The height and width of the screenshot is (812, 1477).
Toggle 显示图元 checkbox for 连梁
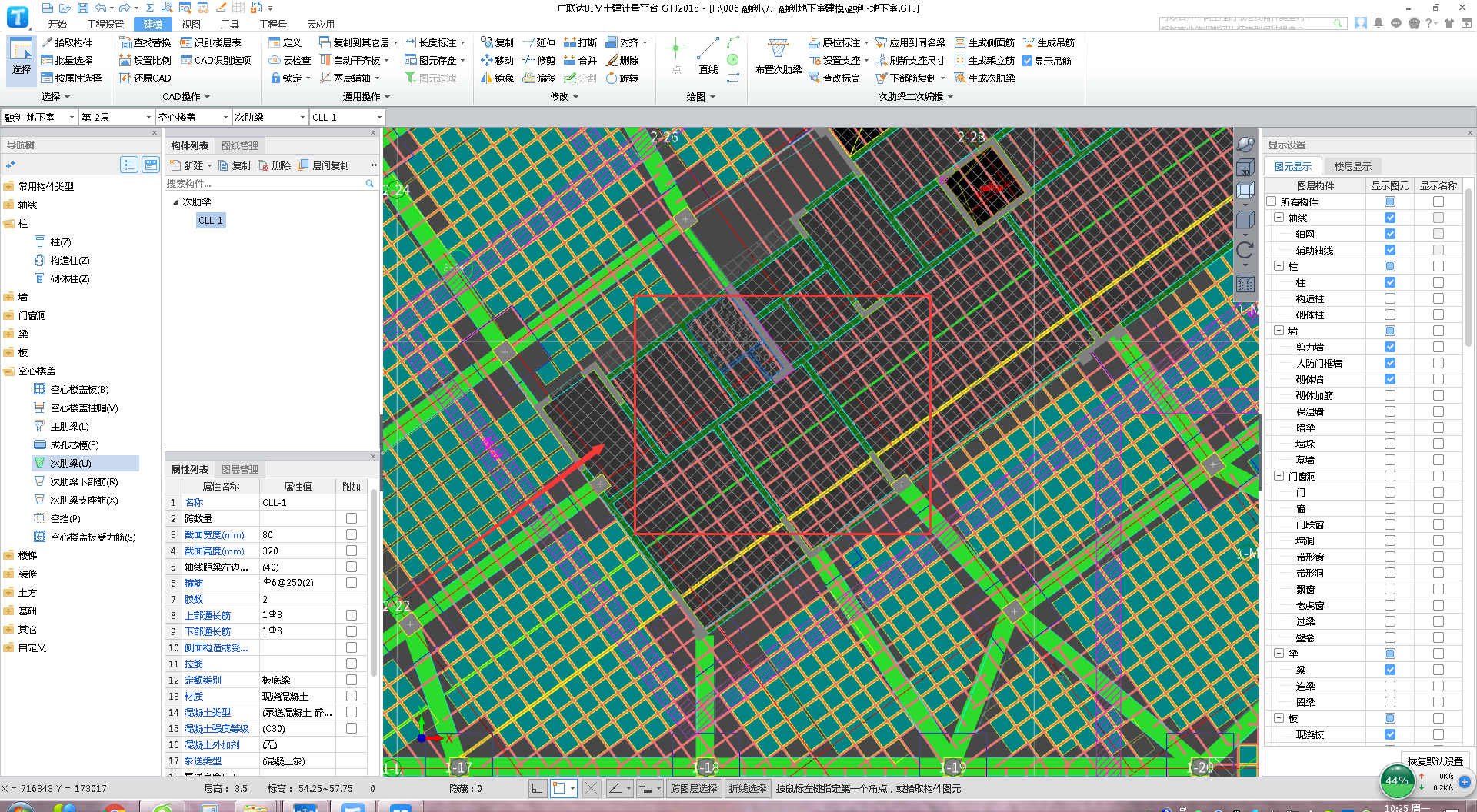(1389, 686)
